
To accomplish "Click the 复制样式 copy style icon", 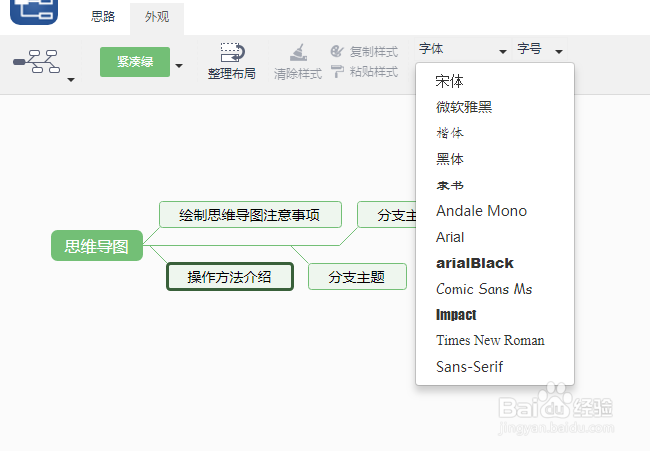I will pyautogui.click(x=338, y=51).
